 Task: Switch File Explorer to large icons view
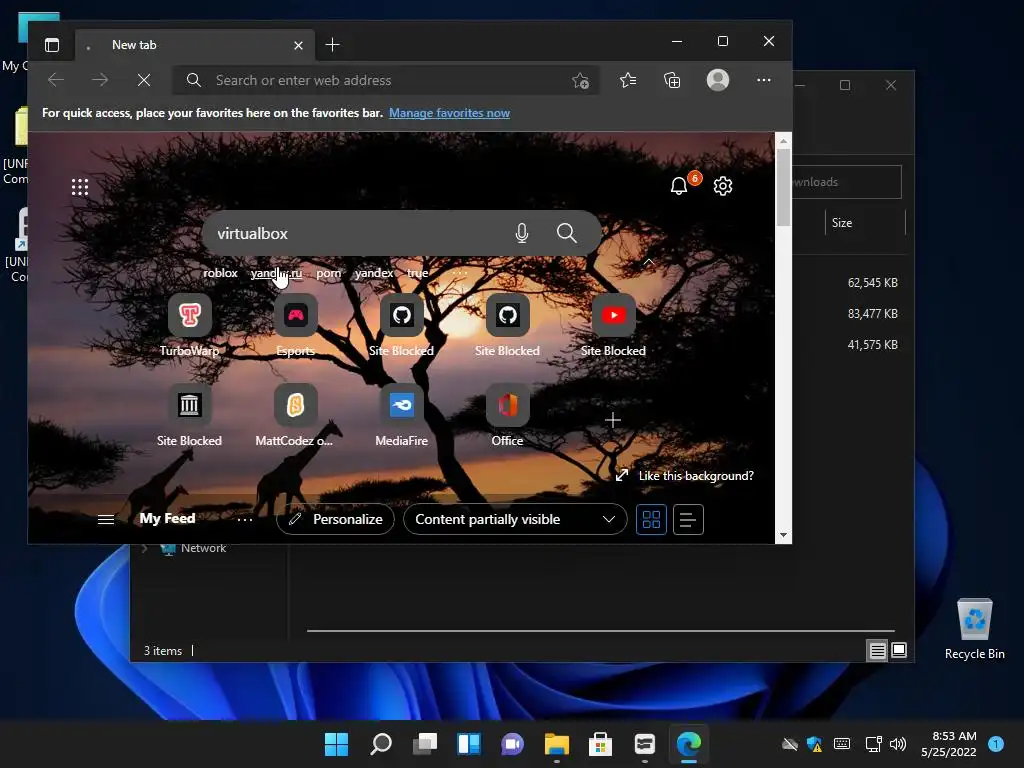[899, 650]
